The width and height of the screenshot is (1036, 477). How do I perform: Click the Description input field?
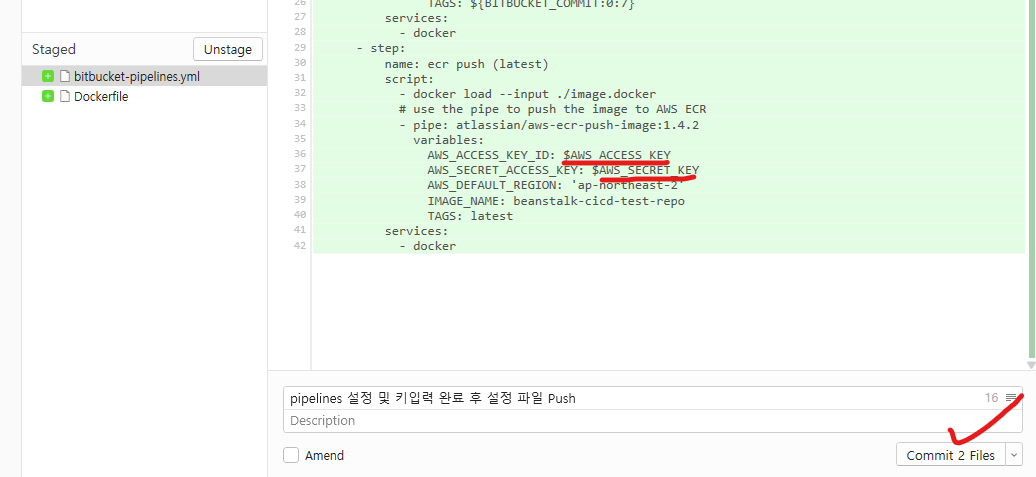652,421
